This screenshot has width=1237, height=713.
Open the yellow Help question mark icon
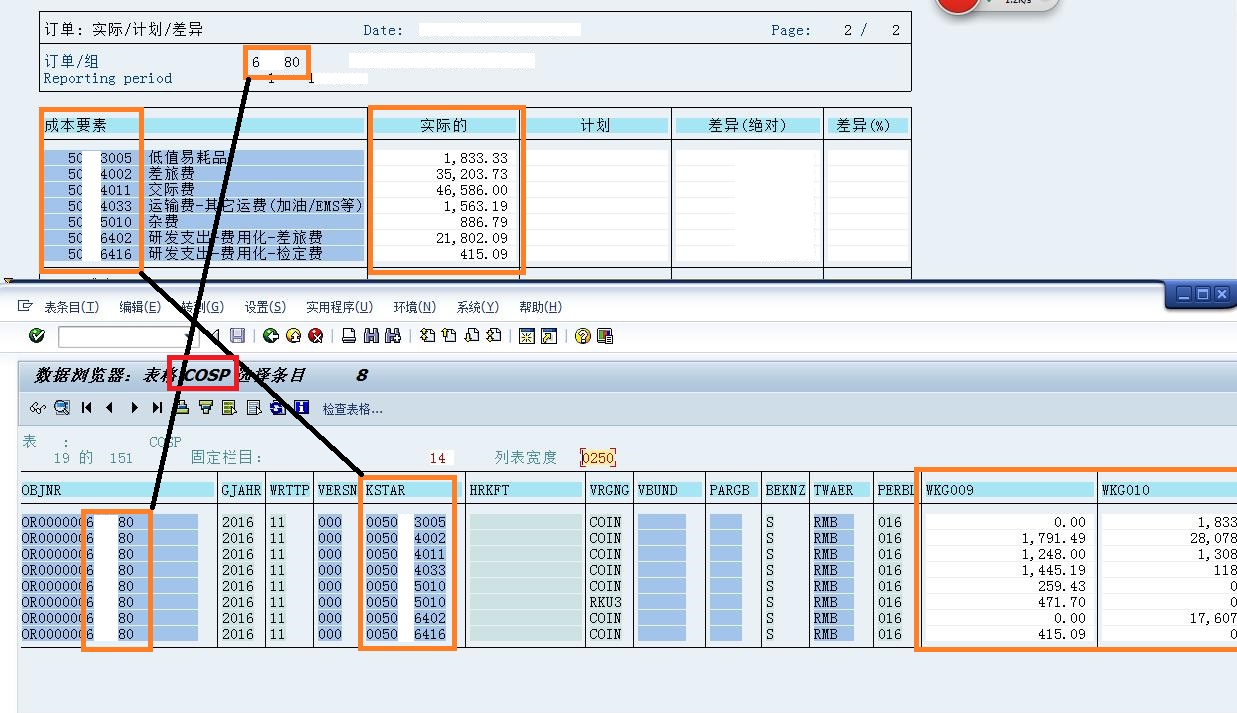pyautogui.click(x=583, y=336)
